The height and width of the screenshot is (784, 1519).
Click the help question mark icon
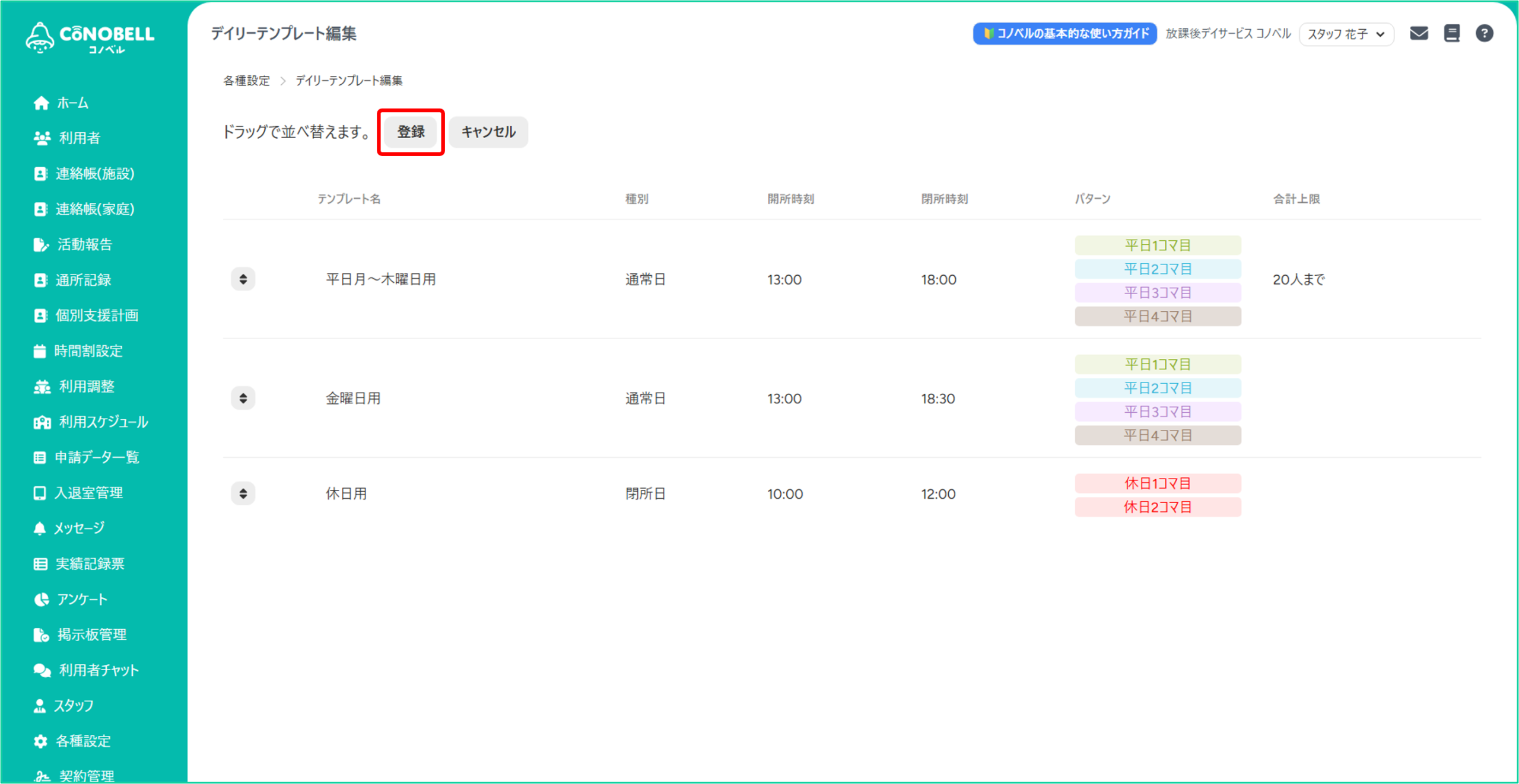tap(1484, 33)
